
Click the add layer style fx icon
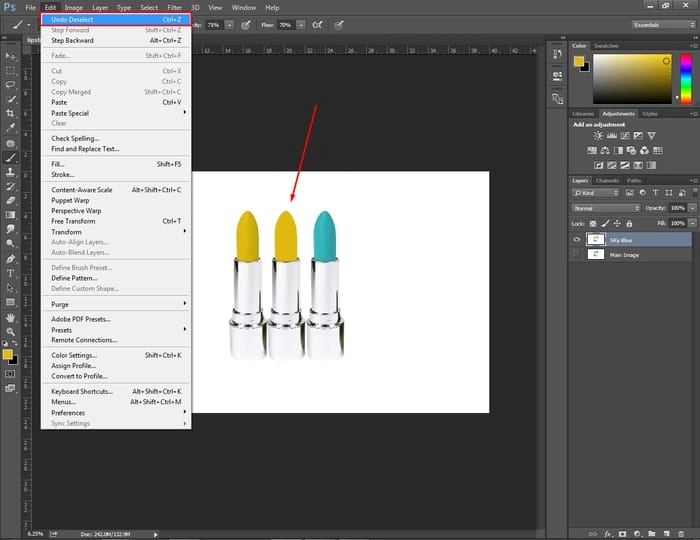pos(608,534)
